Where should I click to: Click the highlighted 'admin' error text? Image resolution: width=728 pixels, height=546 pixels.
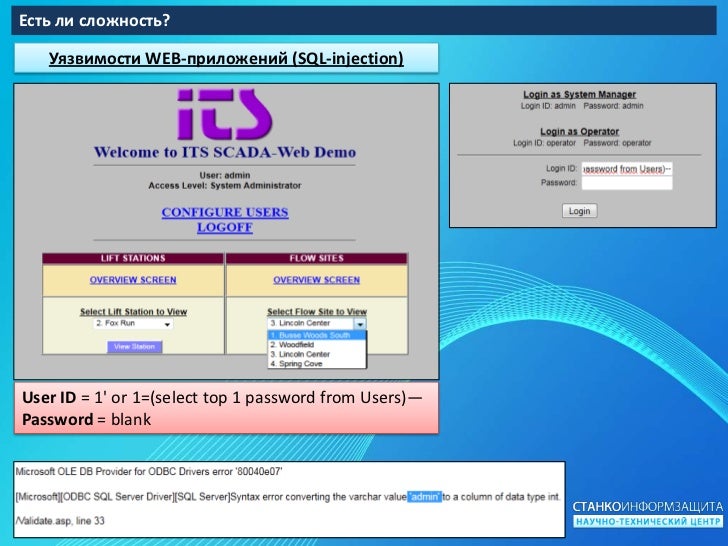click(x=424, y=497)
